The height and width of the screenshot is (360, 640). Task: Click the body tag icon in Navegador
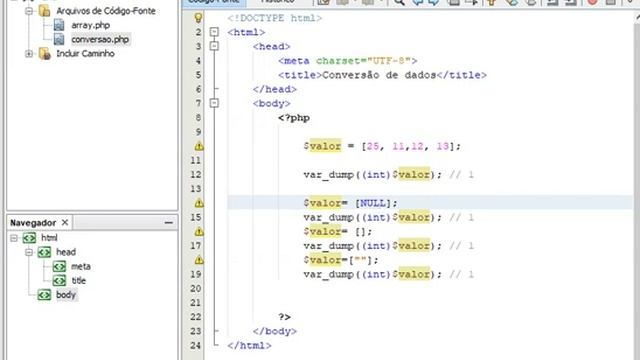(44, 295)
